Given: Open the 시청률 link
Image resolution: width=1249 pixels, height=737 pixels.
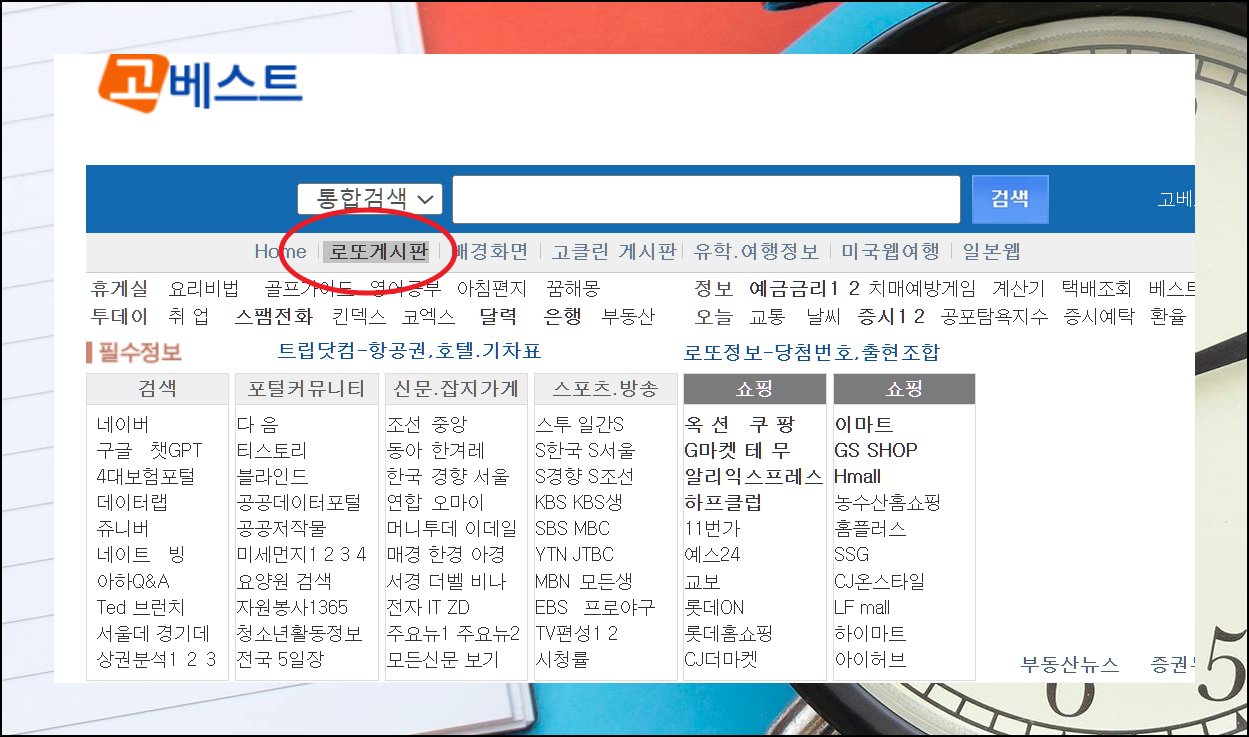Looking at the screenshot, I should pos(561,660).
